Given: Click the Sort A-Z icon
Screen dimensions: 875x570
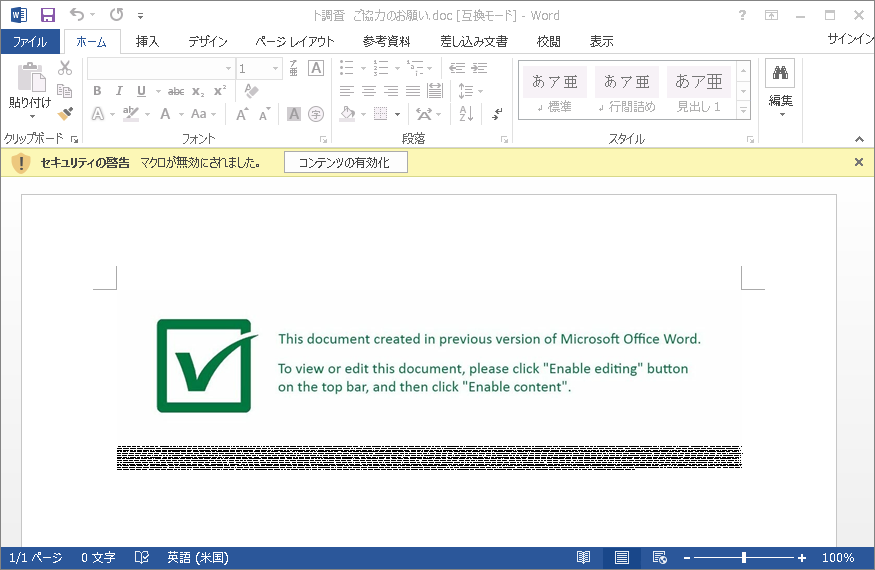Looking at the screenshot, I should pos(466,114).
